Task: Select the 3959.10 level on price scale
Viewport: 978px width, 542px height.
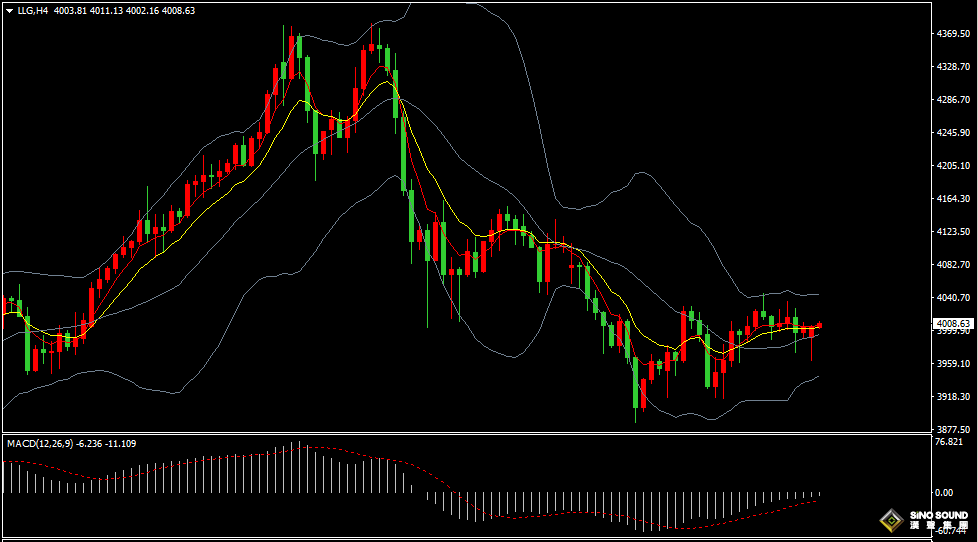Action: point(953,364)
